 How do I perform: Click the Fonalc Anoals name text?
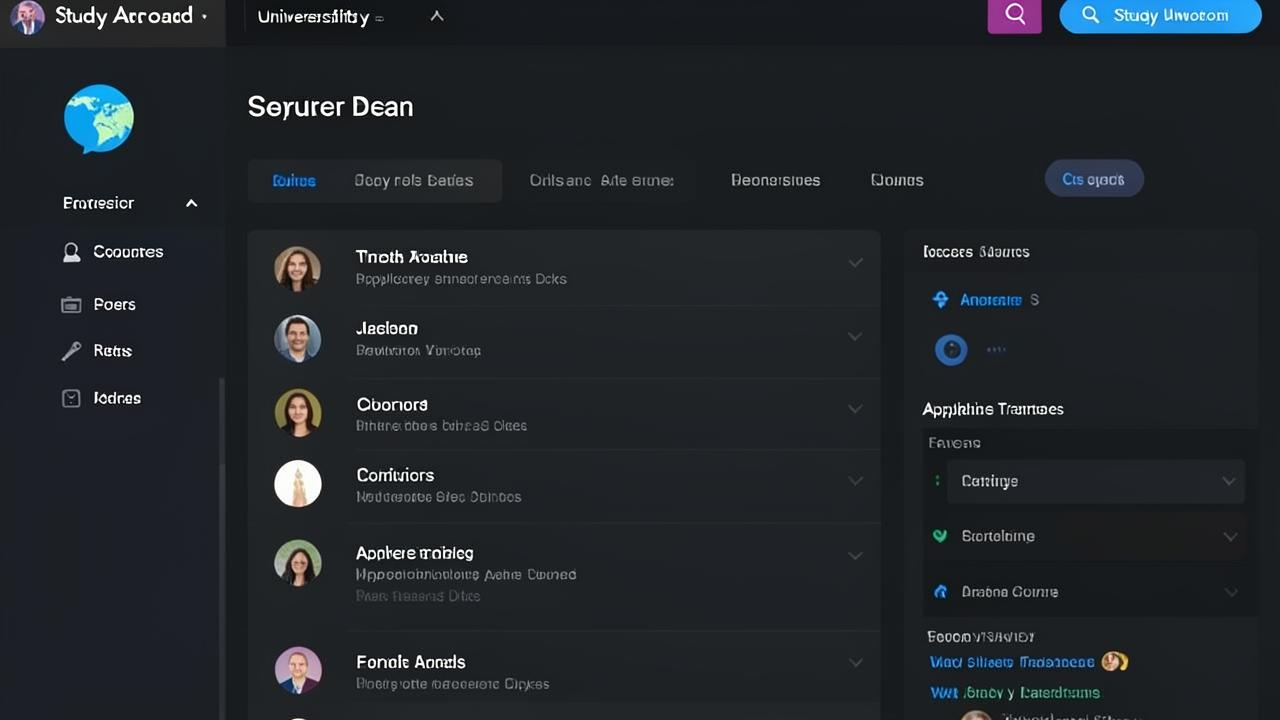[411, 662]
